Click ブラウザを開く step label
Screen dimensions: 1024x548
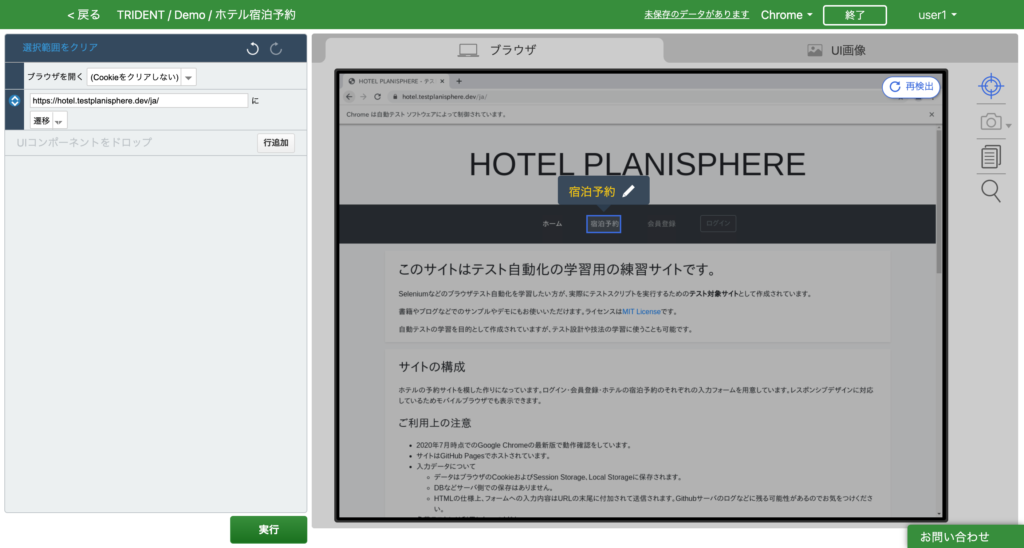(x=55, y=76)
